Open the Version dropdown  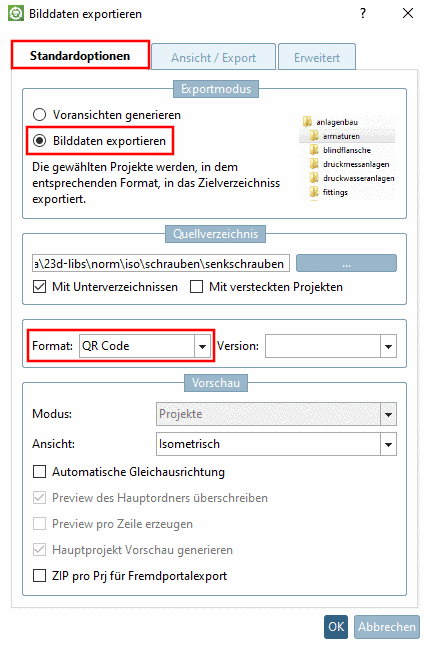[331, 345]
